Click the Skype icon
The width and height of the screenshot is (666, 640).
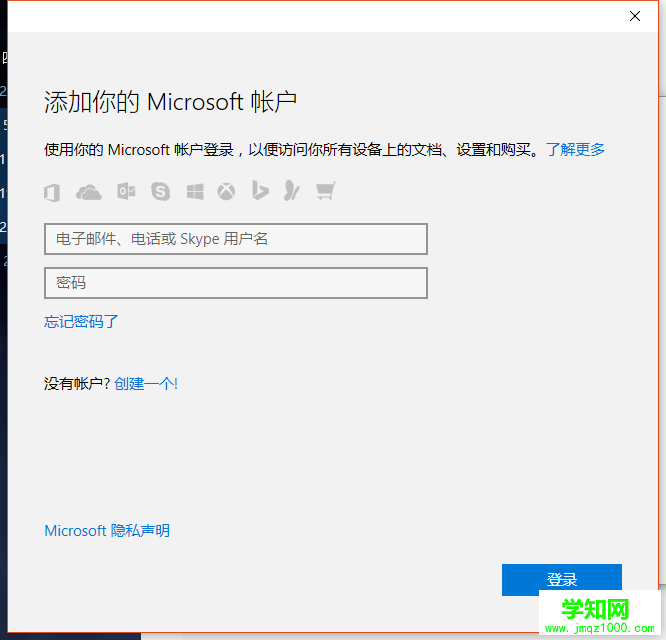point(161,192)
